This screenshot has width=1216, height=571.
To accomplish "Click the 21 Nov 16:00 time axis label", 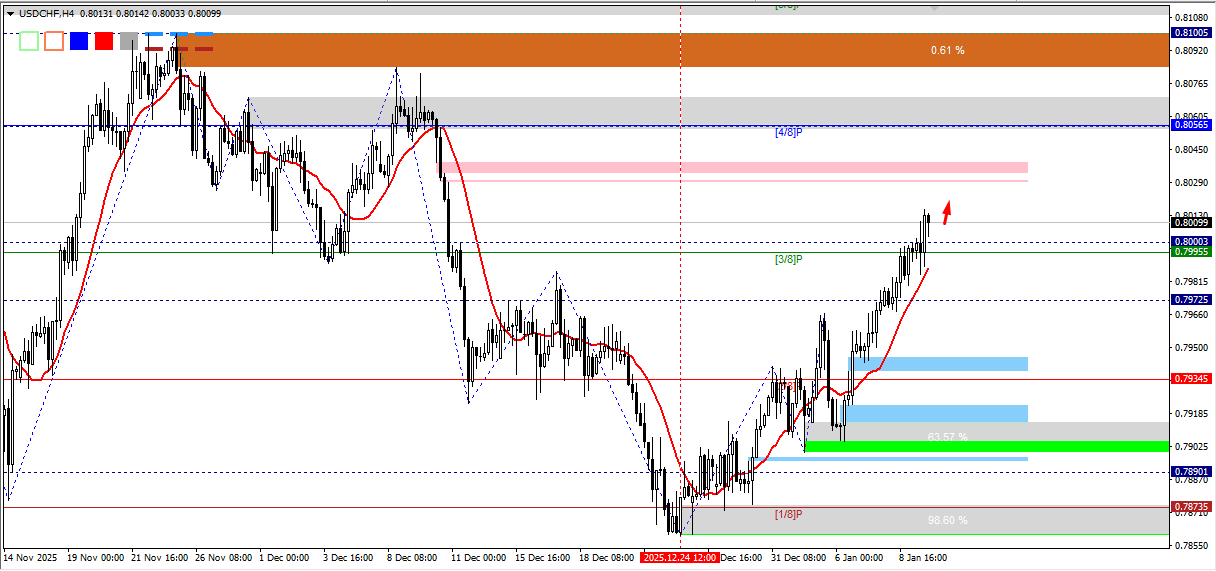I will click(160, 557).
